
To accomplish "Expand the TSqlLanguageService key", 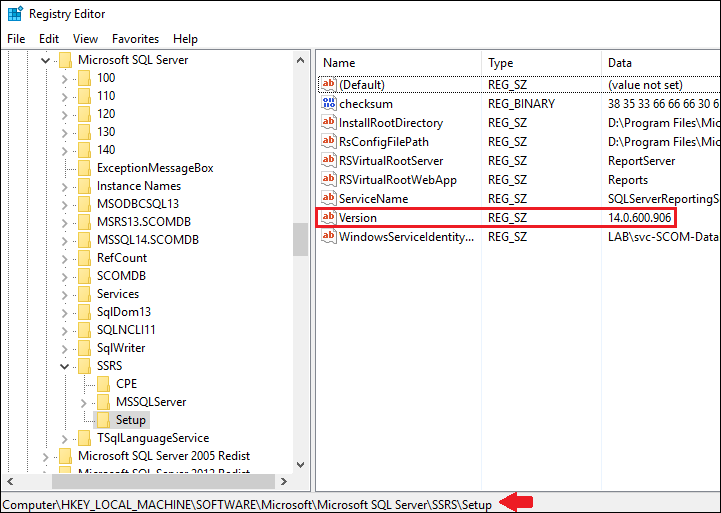I will tap(64, 439).
